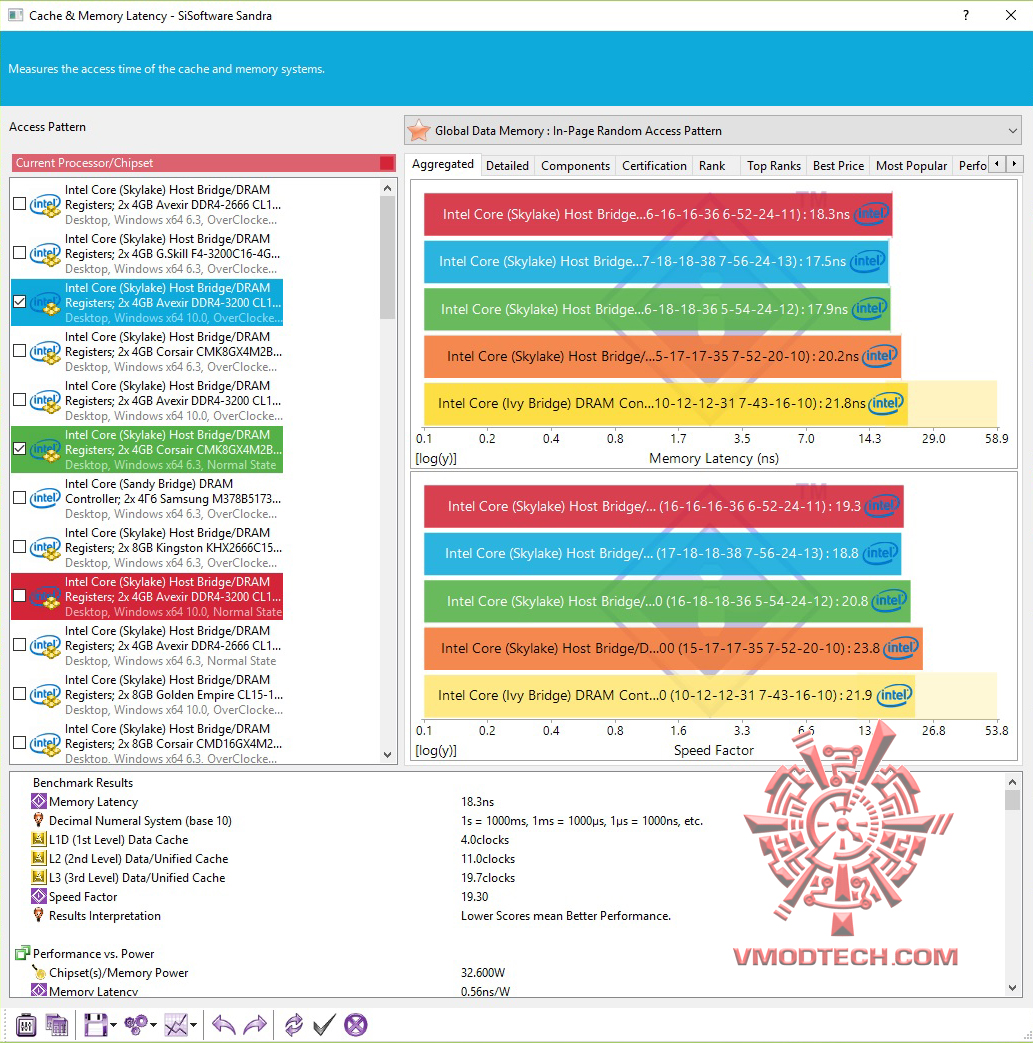Click processor list scroll-up arrow
The image size is (1033, 1043).
click(x=388, y=188)
